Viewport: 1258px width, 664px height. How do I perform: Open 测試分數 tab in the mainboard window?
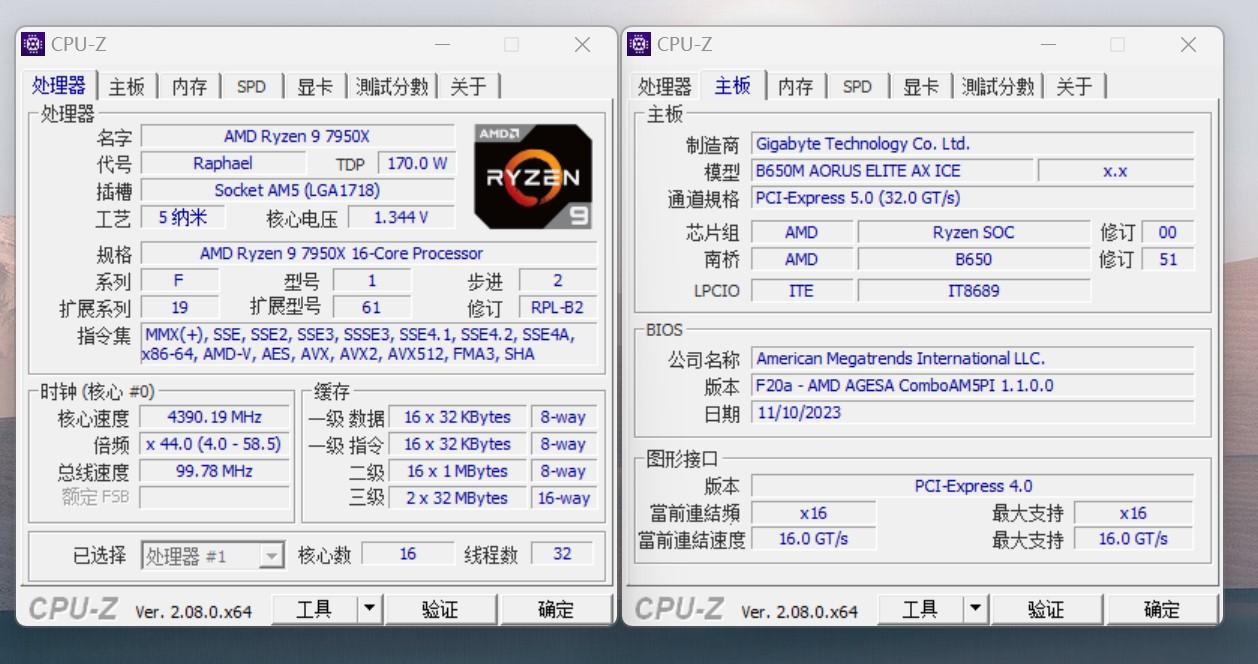pyautogui.click(x=998, y=87)
